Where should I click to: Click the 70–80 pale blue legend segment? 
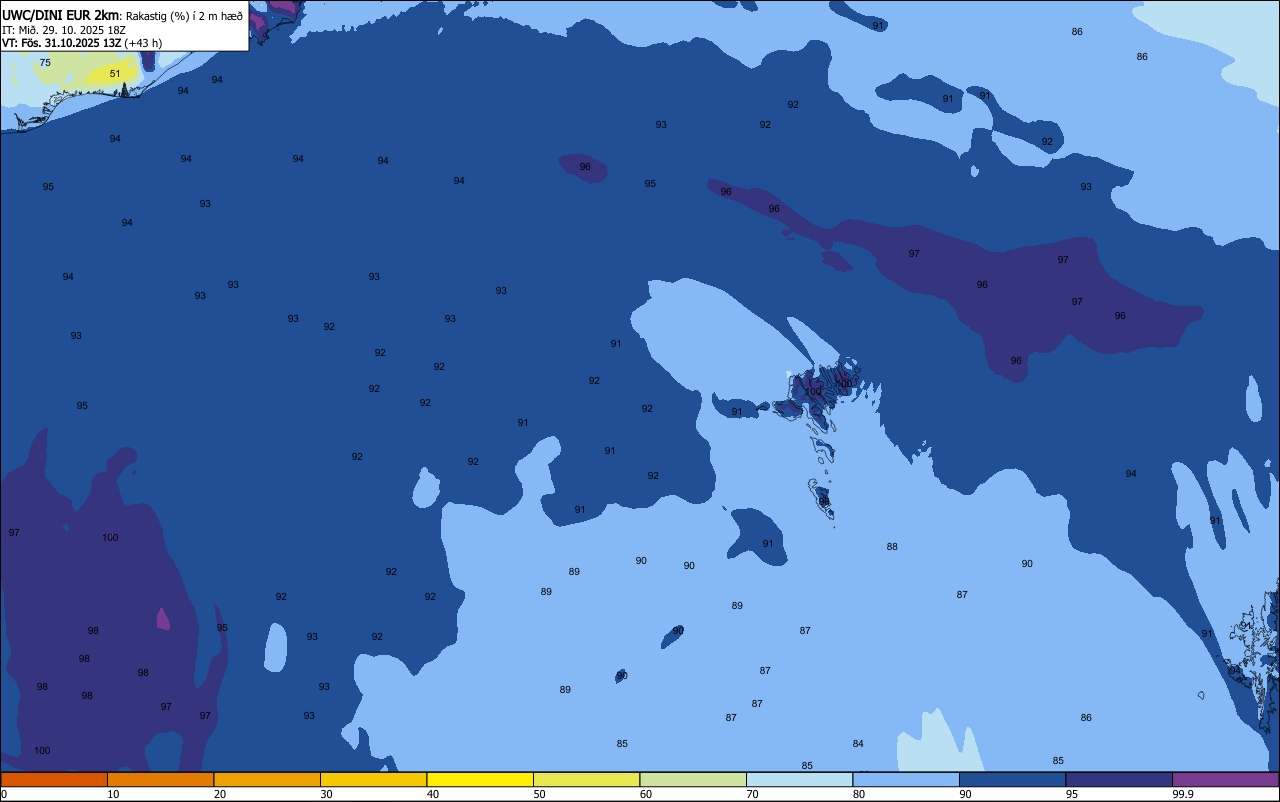(799, 779)
